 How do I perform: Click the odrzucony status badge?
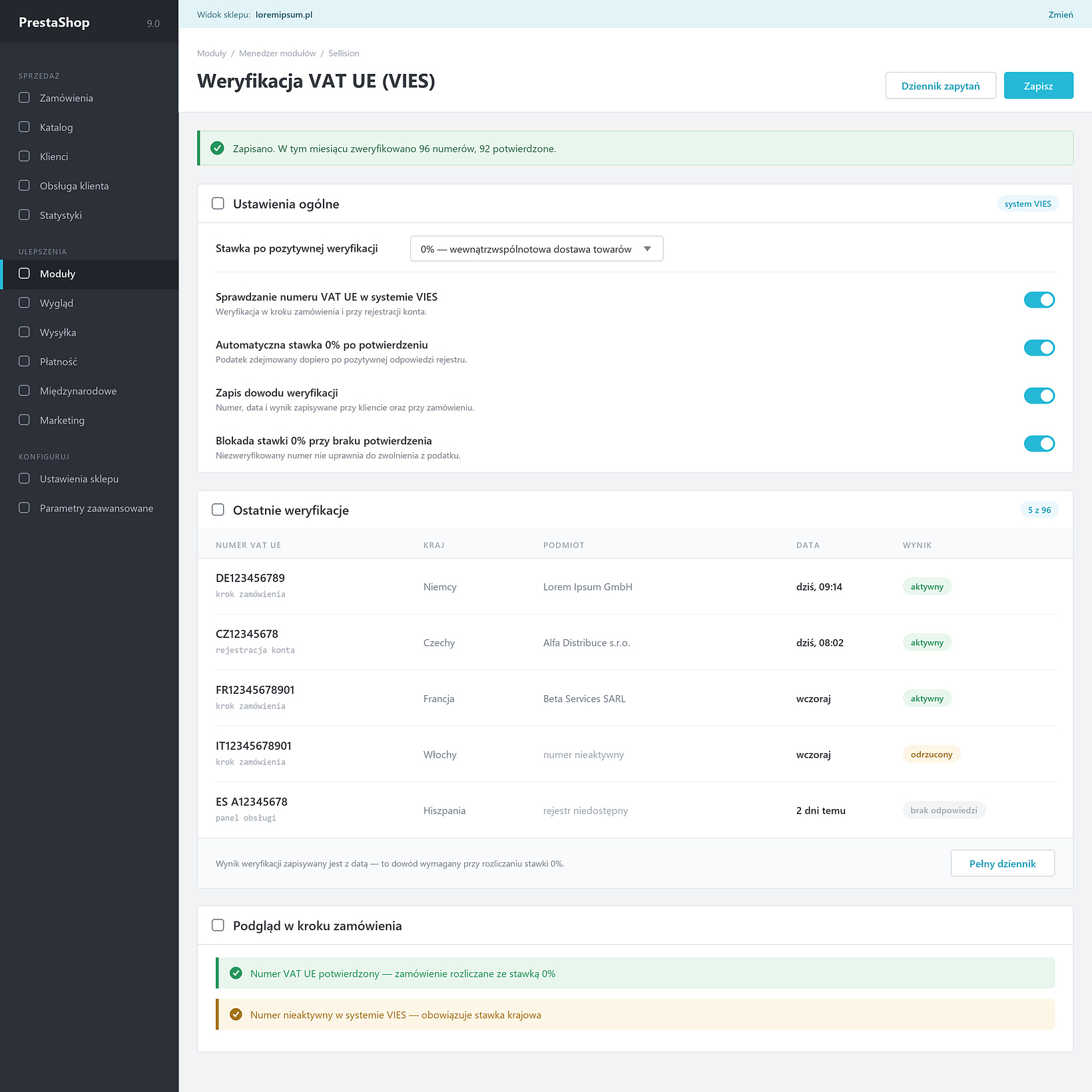pyautogui.click(x=931, y=754)
